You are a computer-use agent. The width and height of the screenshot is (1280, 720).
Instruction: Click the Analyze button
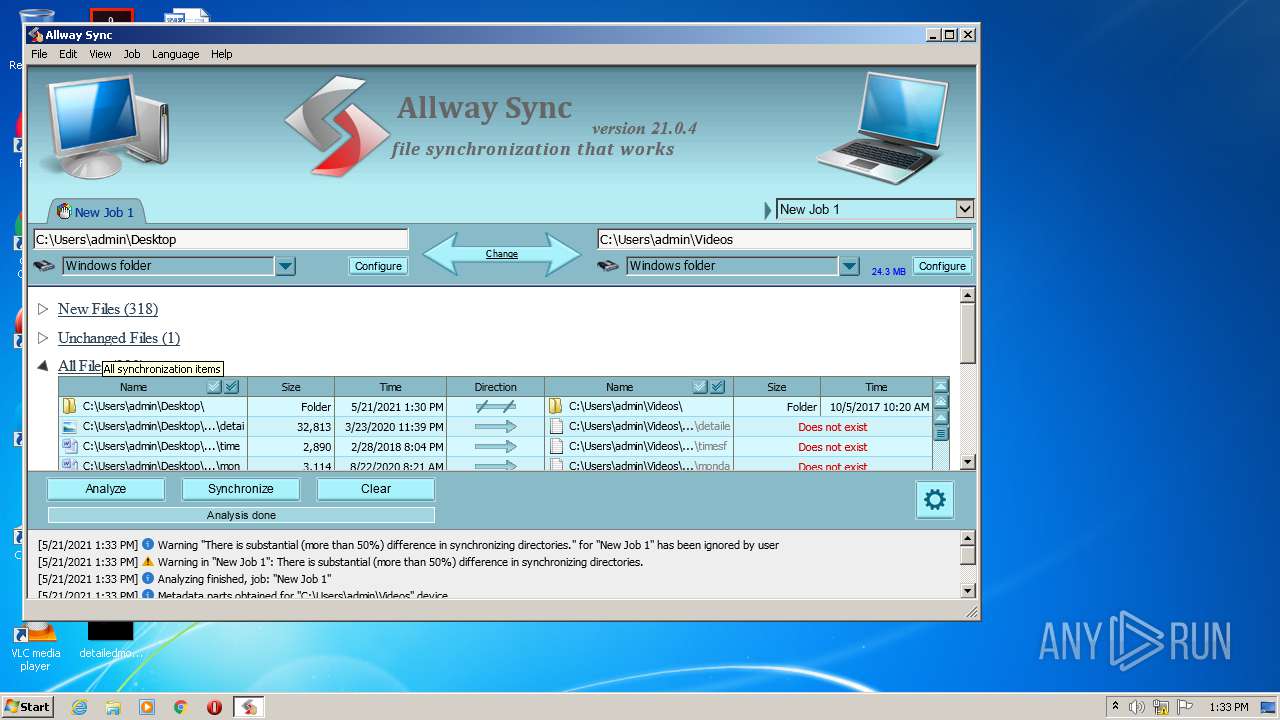click(105, 489)
